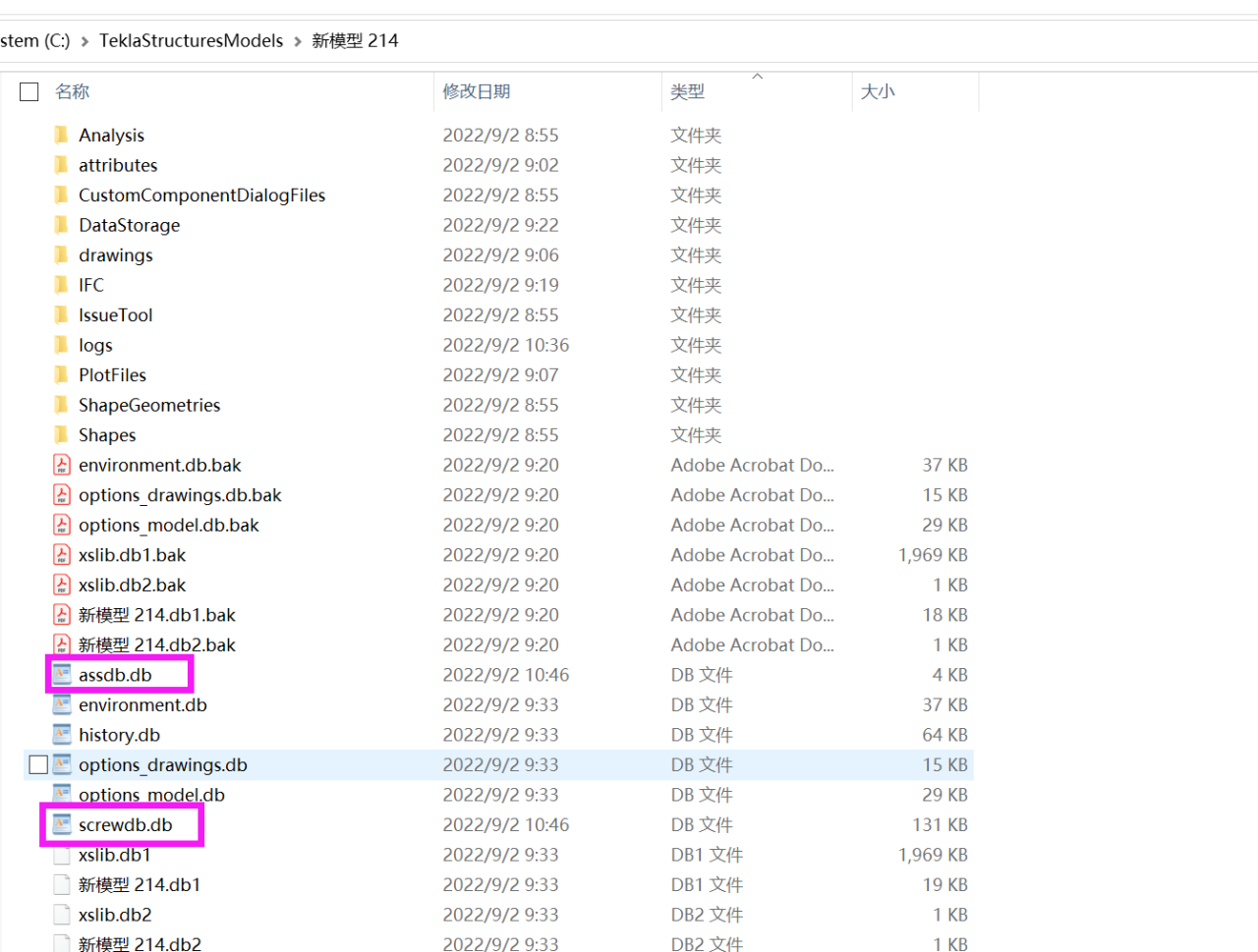Click the blank icon of xslib.db1
The image size is (1258, 952).
62,855
